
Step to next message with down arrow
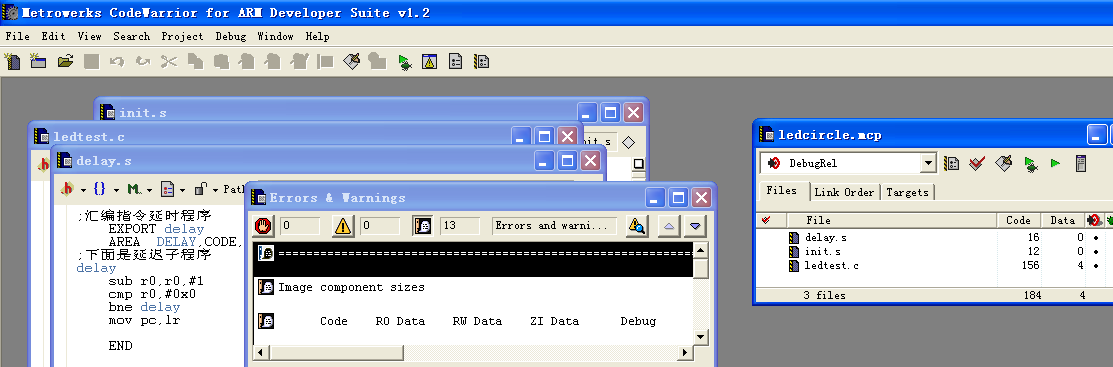[695, 226]
